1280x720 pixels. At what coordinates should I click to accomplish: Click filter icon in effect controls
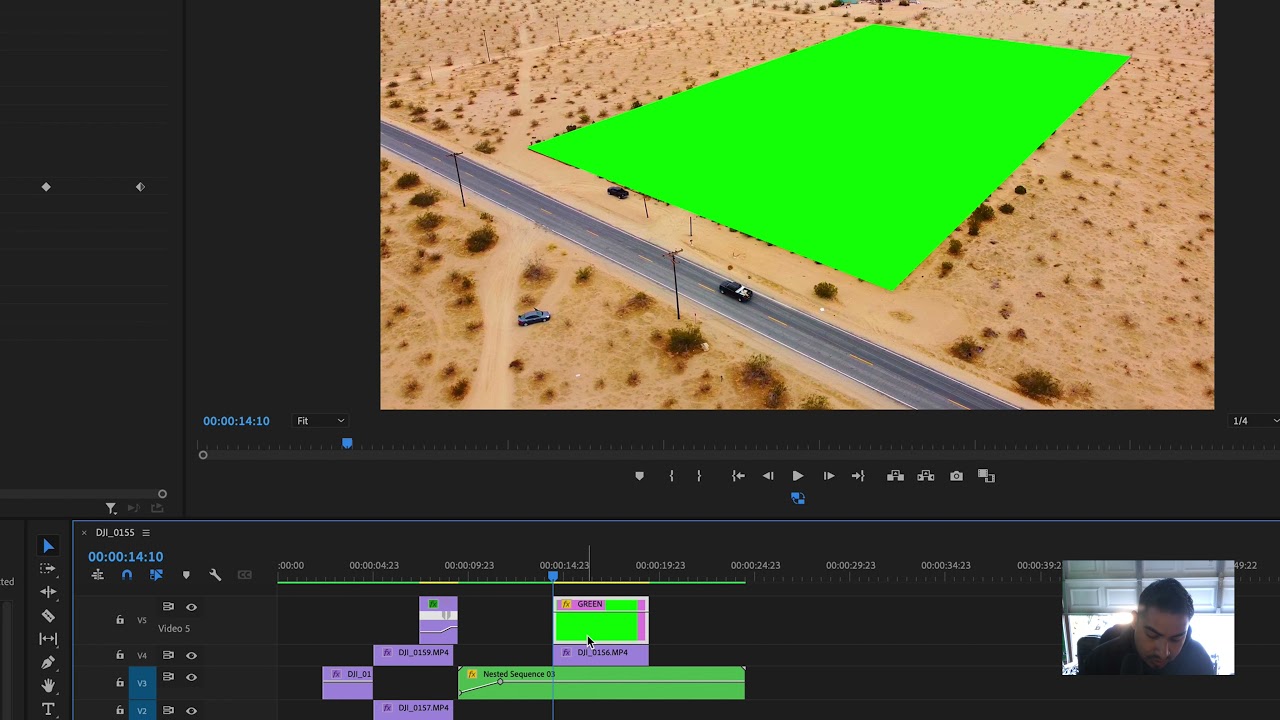click(111, 509)
